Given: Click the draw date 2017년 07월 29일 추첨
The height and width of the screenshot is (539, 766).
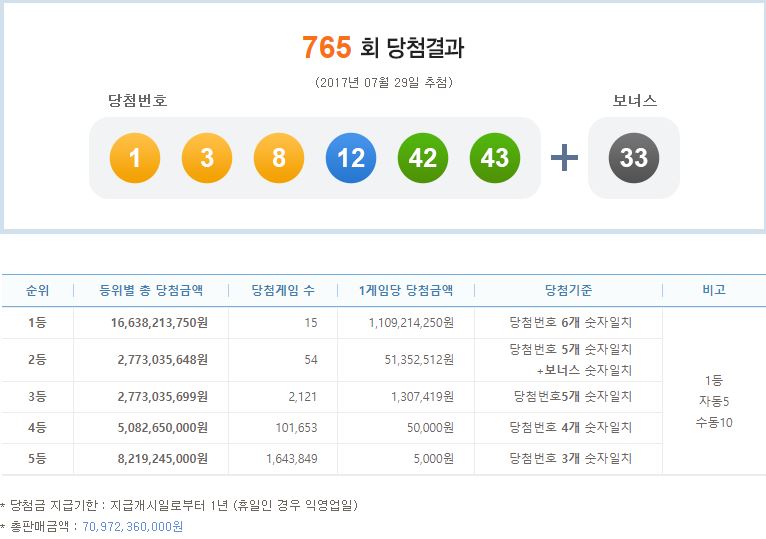Looking at the screenshot, I should pyautogui.click(x=383, y=82).
